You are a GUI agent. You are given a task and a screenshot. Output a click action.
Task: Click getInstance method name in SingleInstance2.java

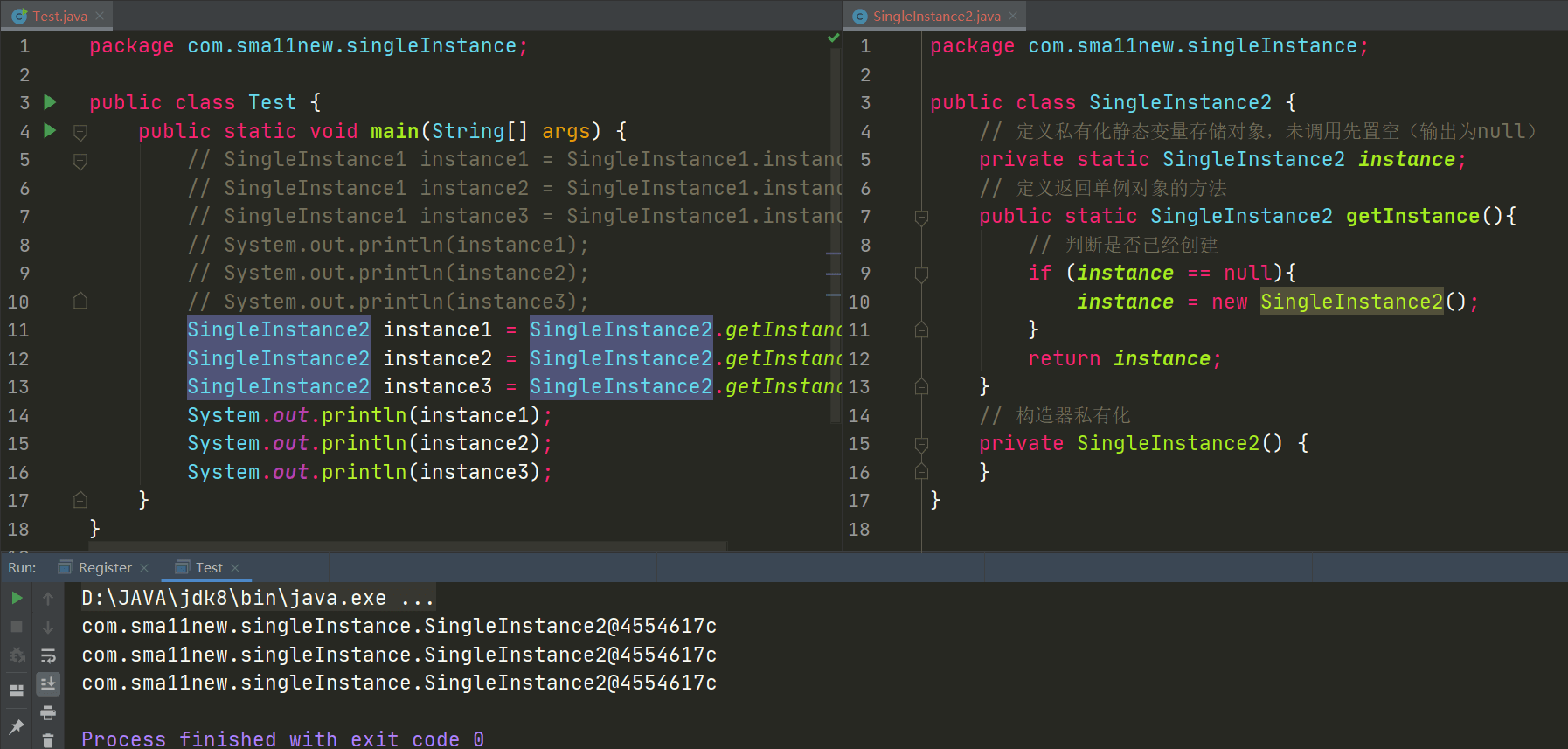click(x=1412, y=216)
